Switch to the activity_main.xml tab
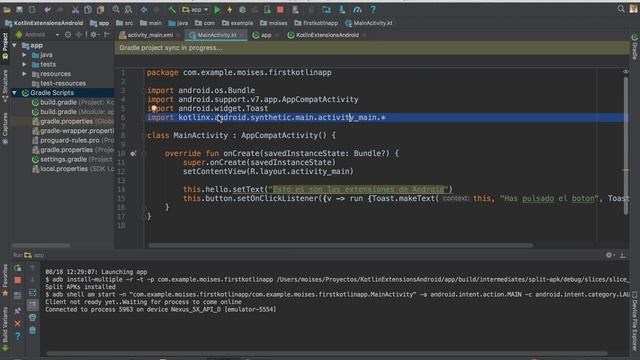 pos(147,35)
